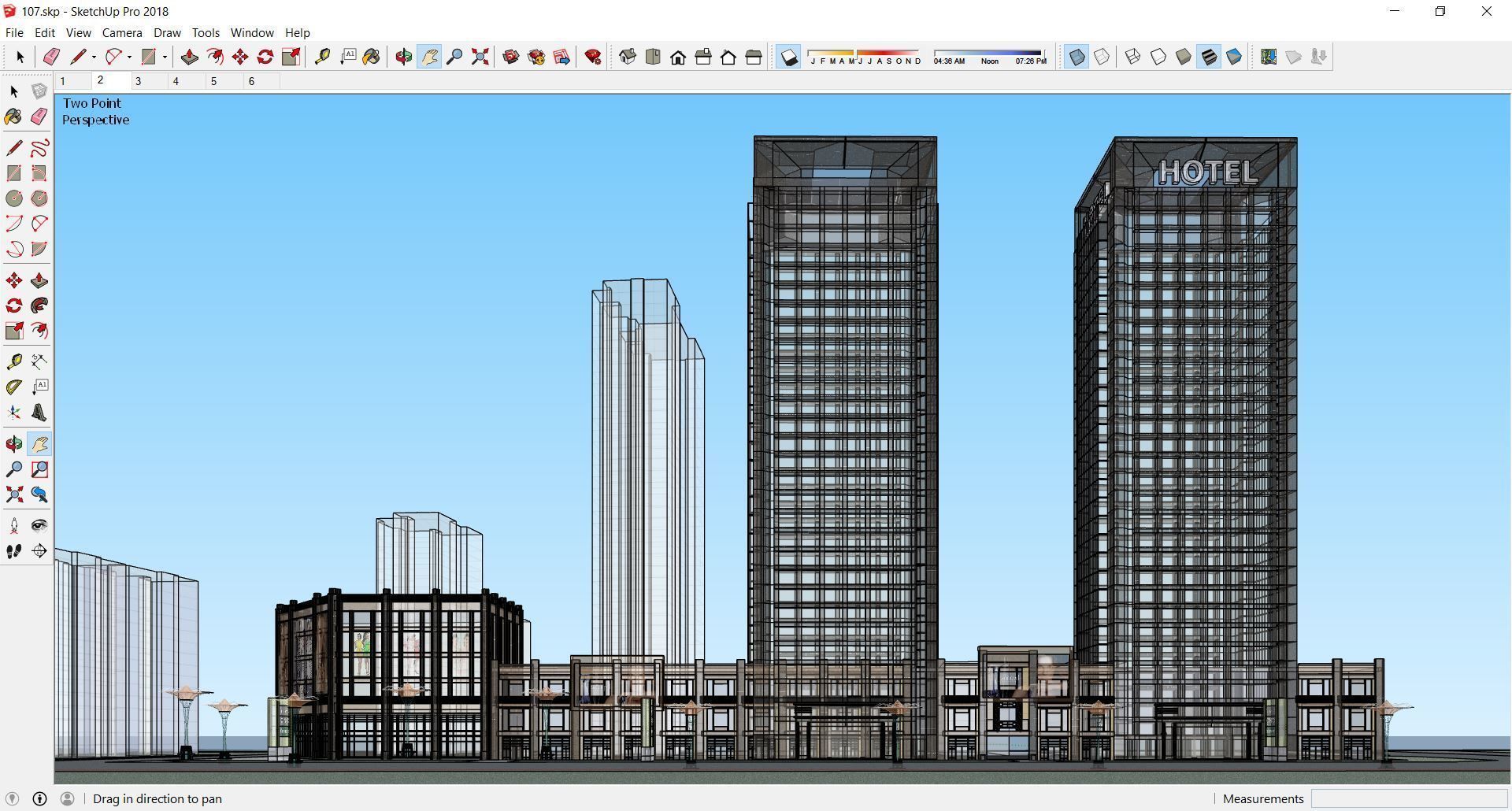
Task: Pick the Rotate tool in top toolbar
Action: 265,57
